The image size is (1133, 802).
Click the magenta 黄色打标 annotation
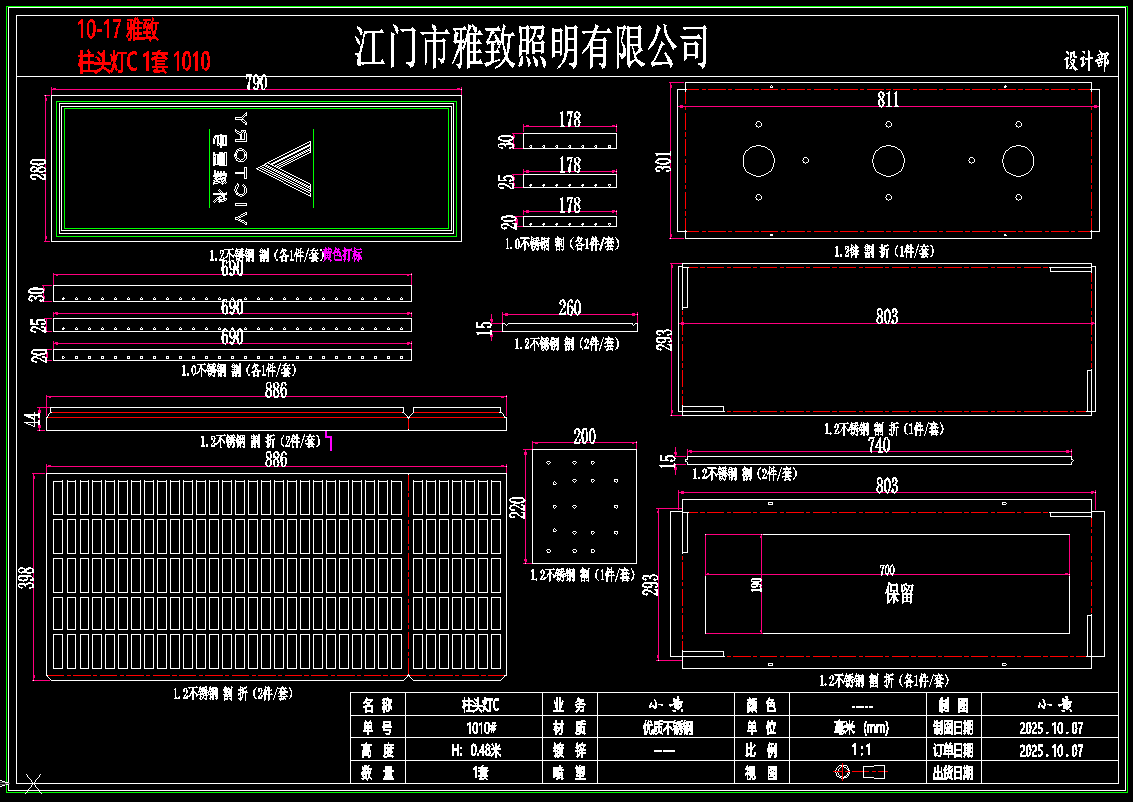point(342,255)
